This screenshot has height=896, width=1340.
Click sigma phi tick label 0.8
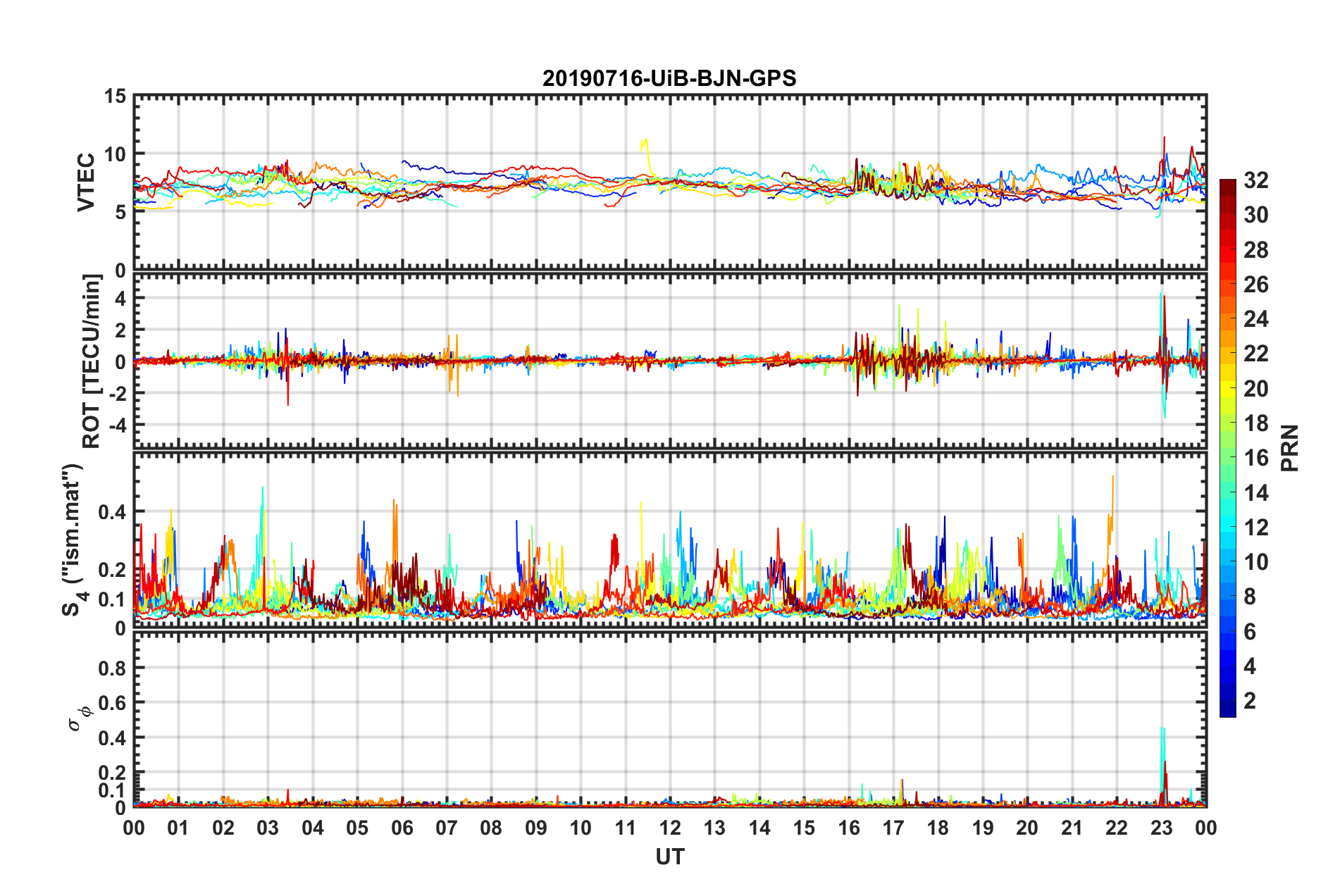[113, 668]
